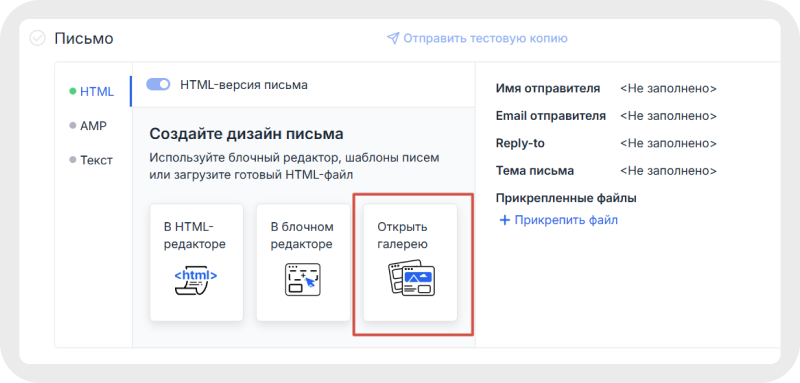This screenshot has height=383, width=800.
Task: Click the plus icon beside Прикрепить файл
Action: (505, 220)
